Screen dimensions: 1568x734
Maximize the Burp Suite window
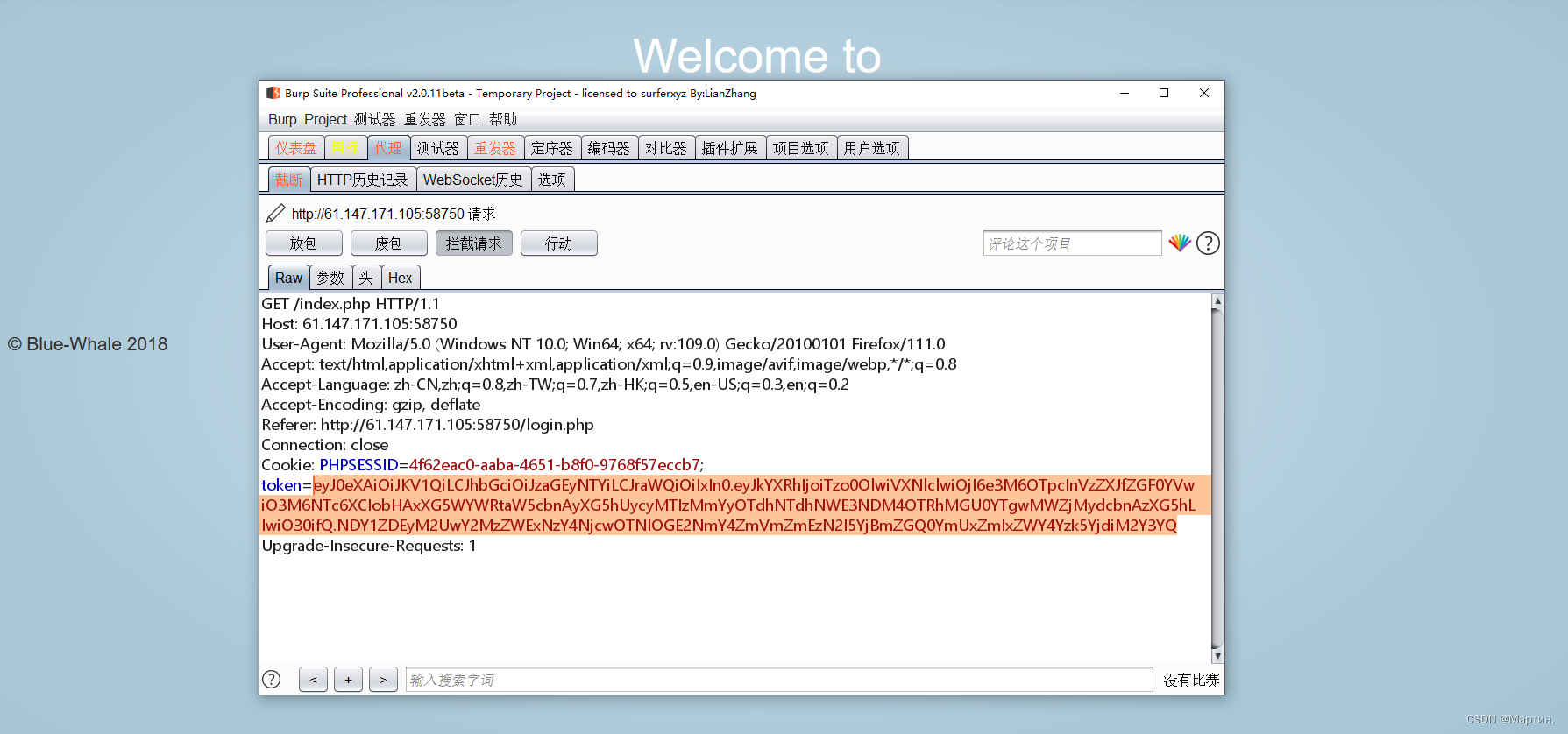click(x=1164, y=93)
